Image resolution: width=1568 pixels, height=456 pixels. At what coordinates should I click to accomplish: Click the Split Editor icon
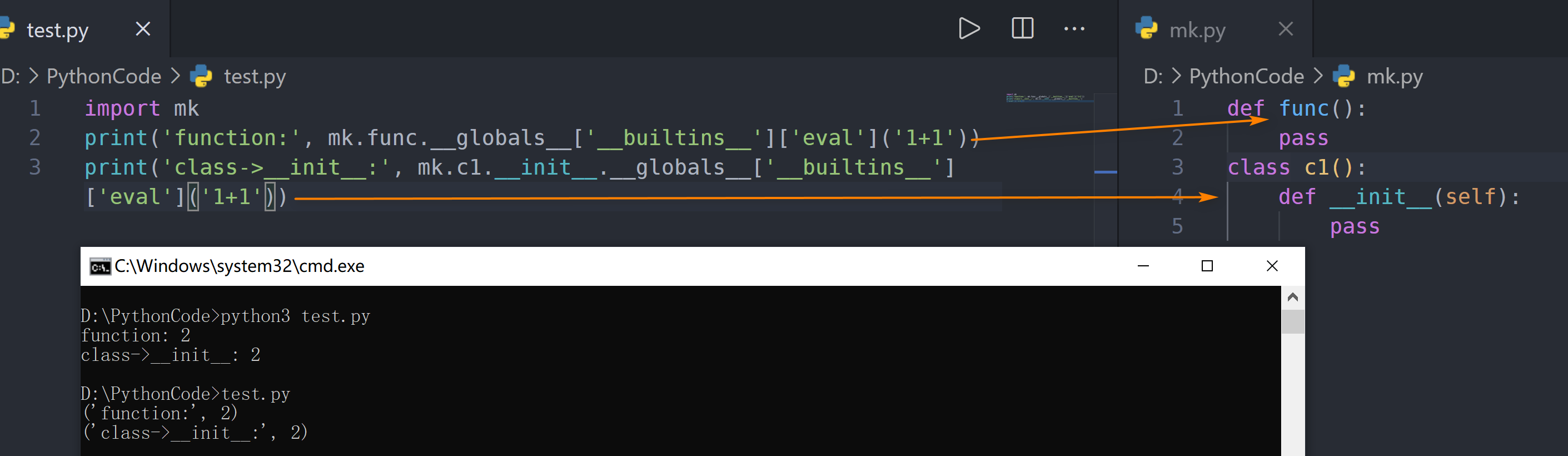1022,28
